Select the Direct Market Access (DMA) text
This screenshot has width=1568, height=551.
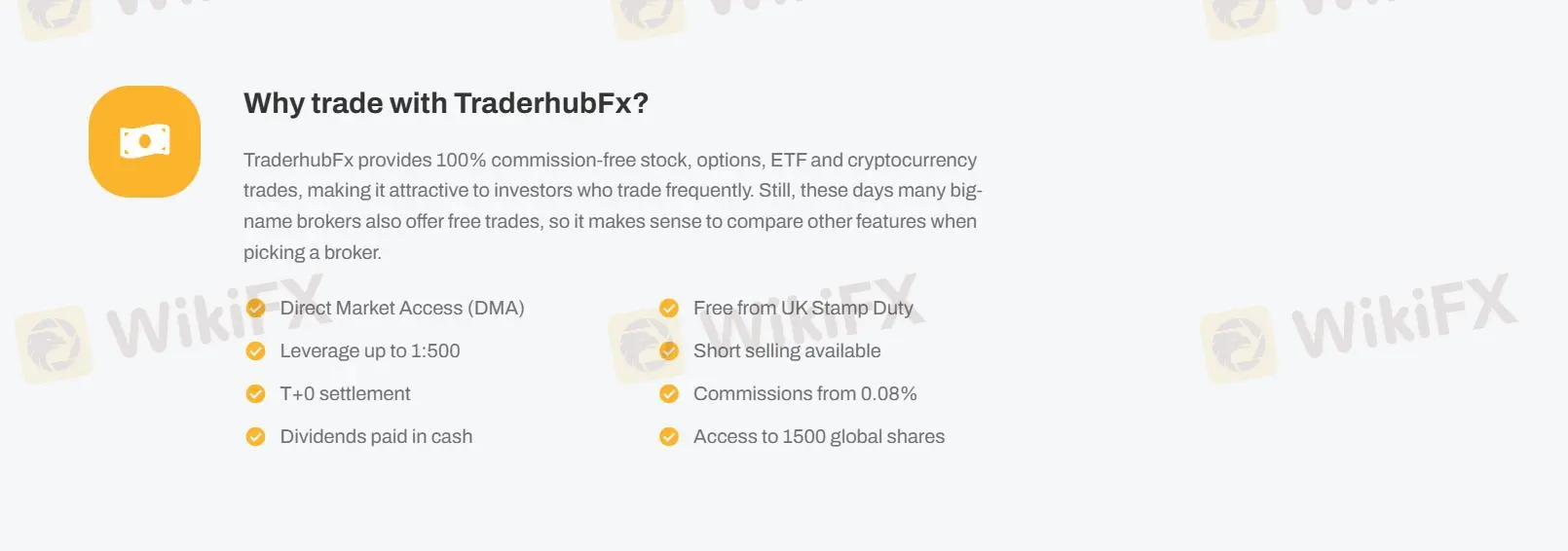point(401,309)
